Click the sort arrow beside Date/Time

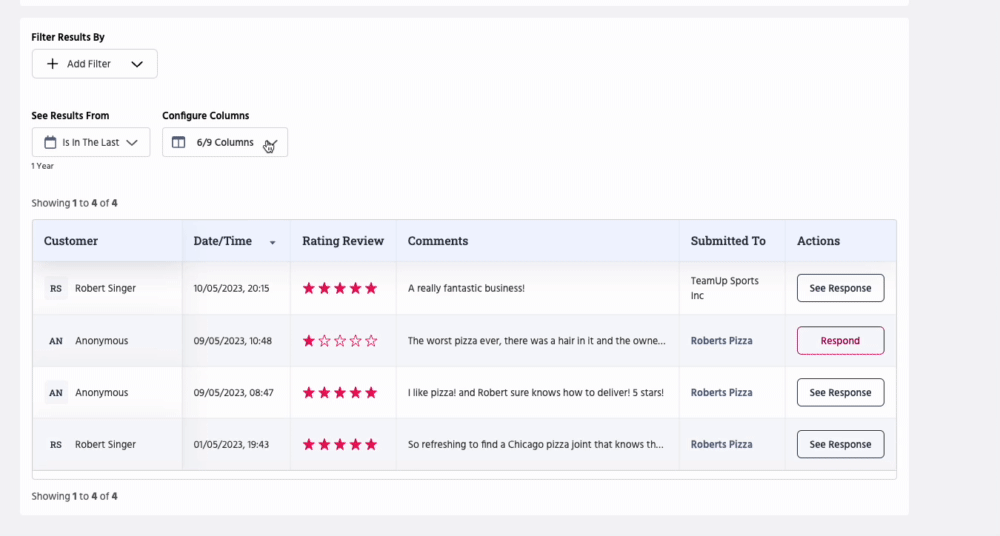273,242
